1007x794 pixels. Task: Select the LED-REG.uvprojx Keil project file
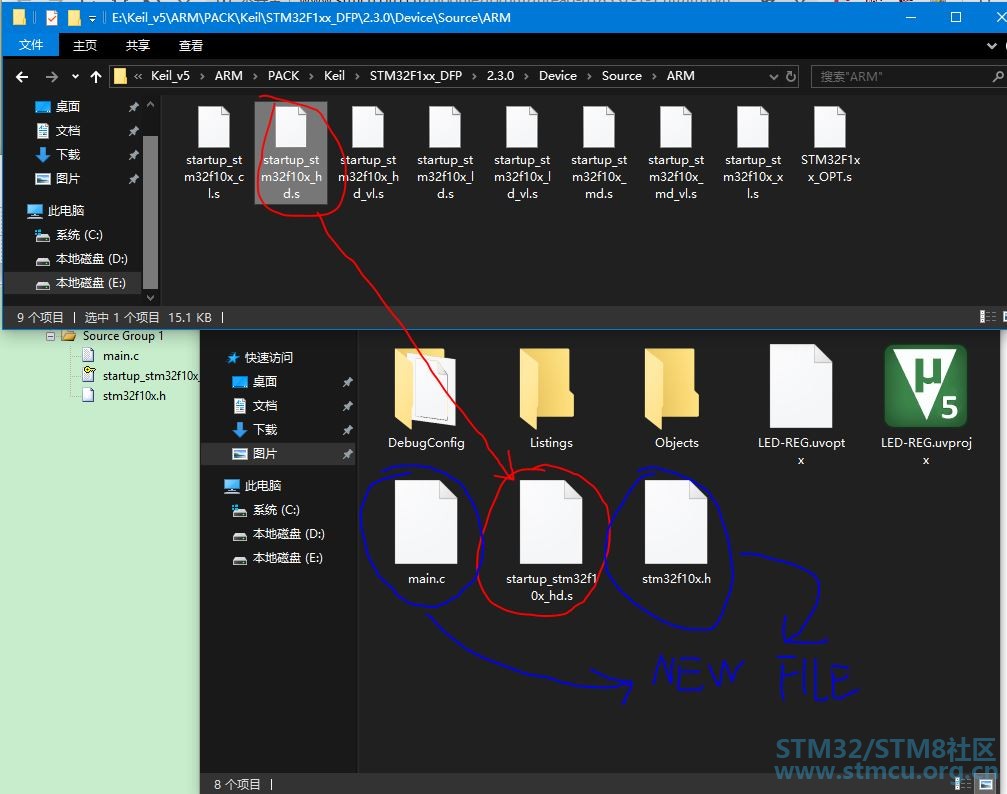(925, 405)
